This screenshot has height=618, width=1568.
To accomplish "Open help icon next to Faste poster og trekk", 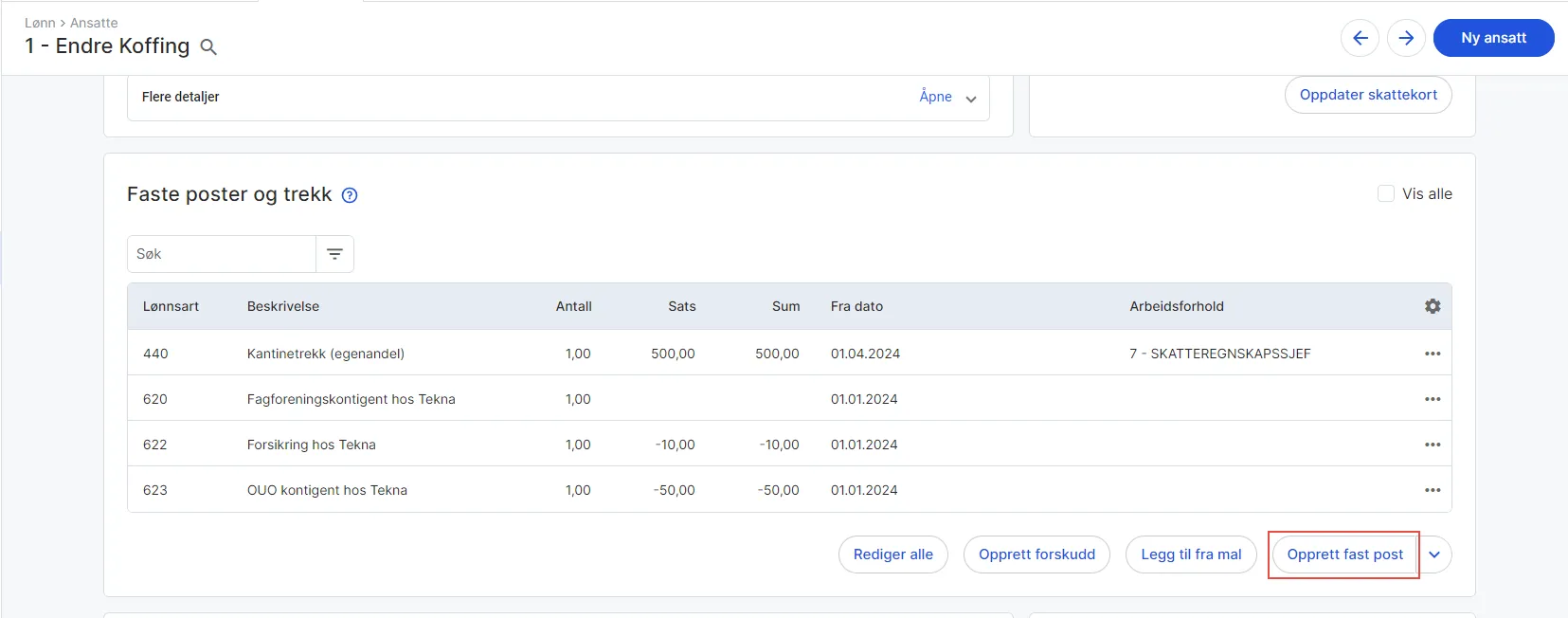I will [x=350, y=195].
